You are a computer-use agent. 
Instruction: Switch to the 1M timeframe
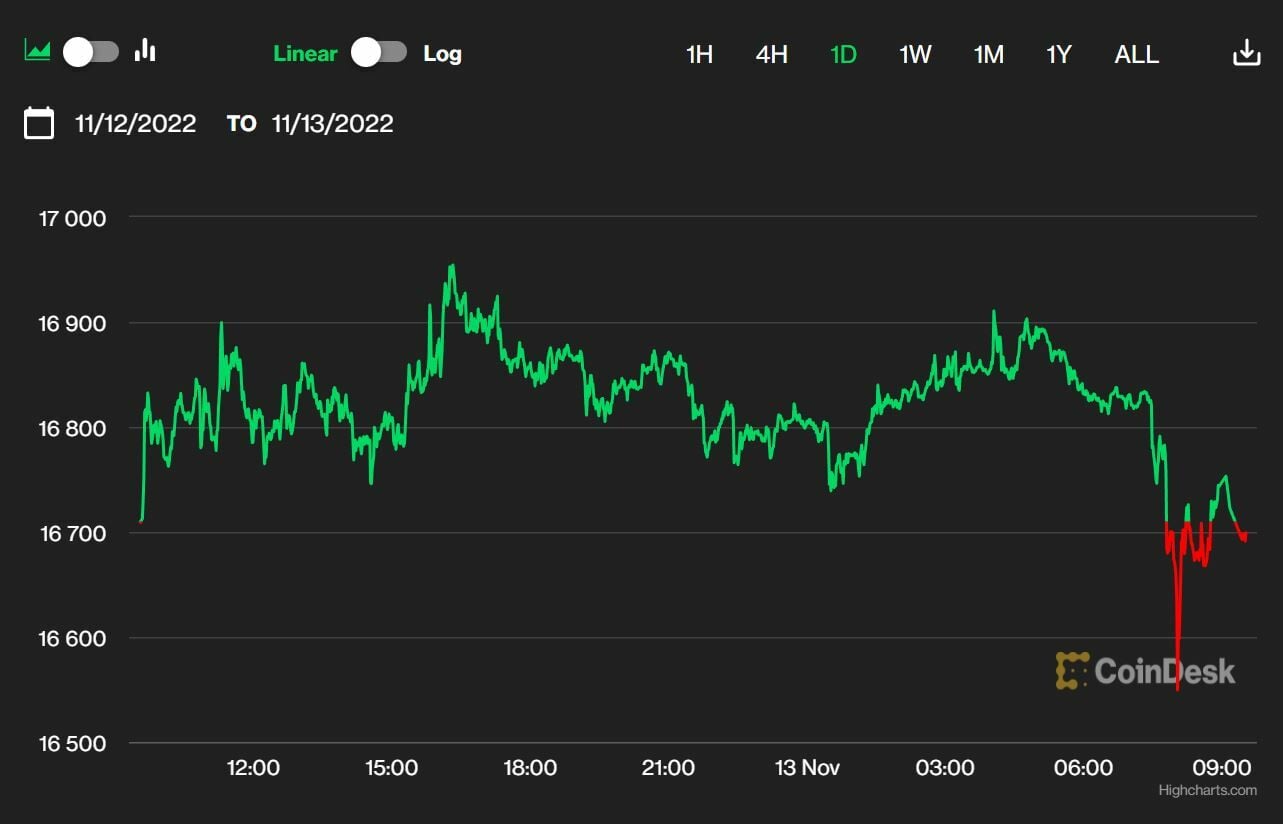988,54
